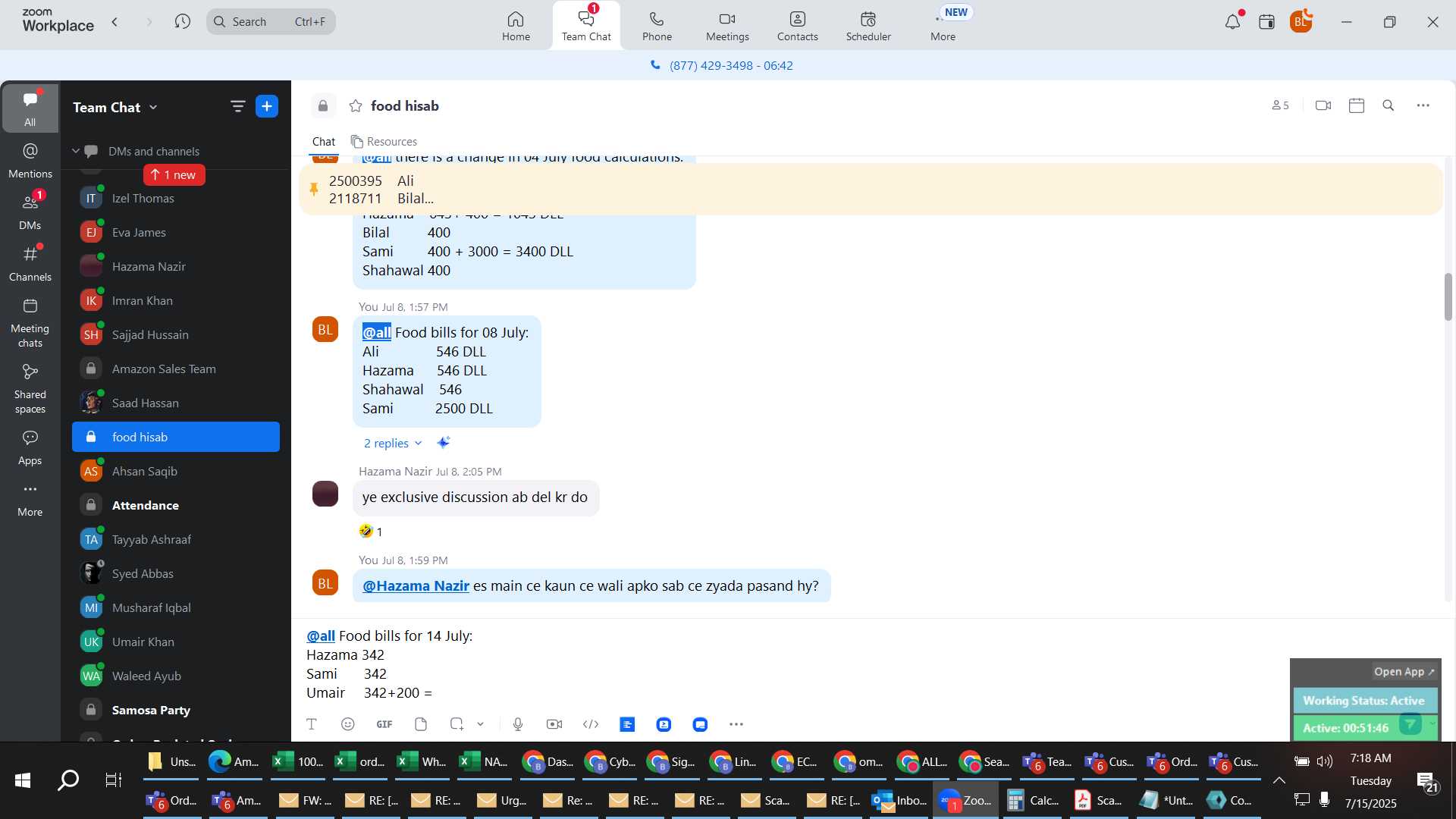The height and width of the screenshot is (819, 1456).
Task: Click the filter chats icon
Action: click(x=237, y=106)
